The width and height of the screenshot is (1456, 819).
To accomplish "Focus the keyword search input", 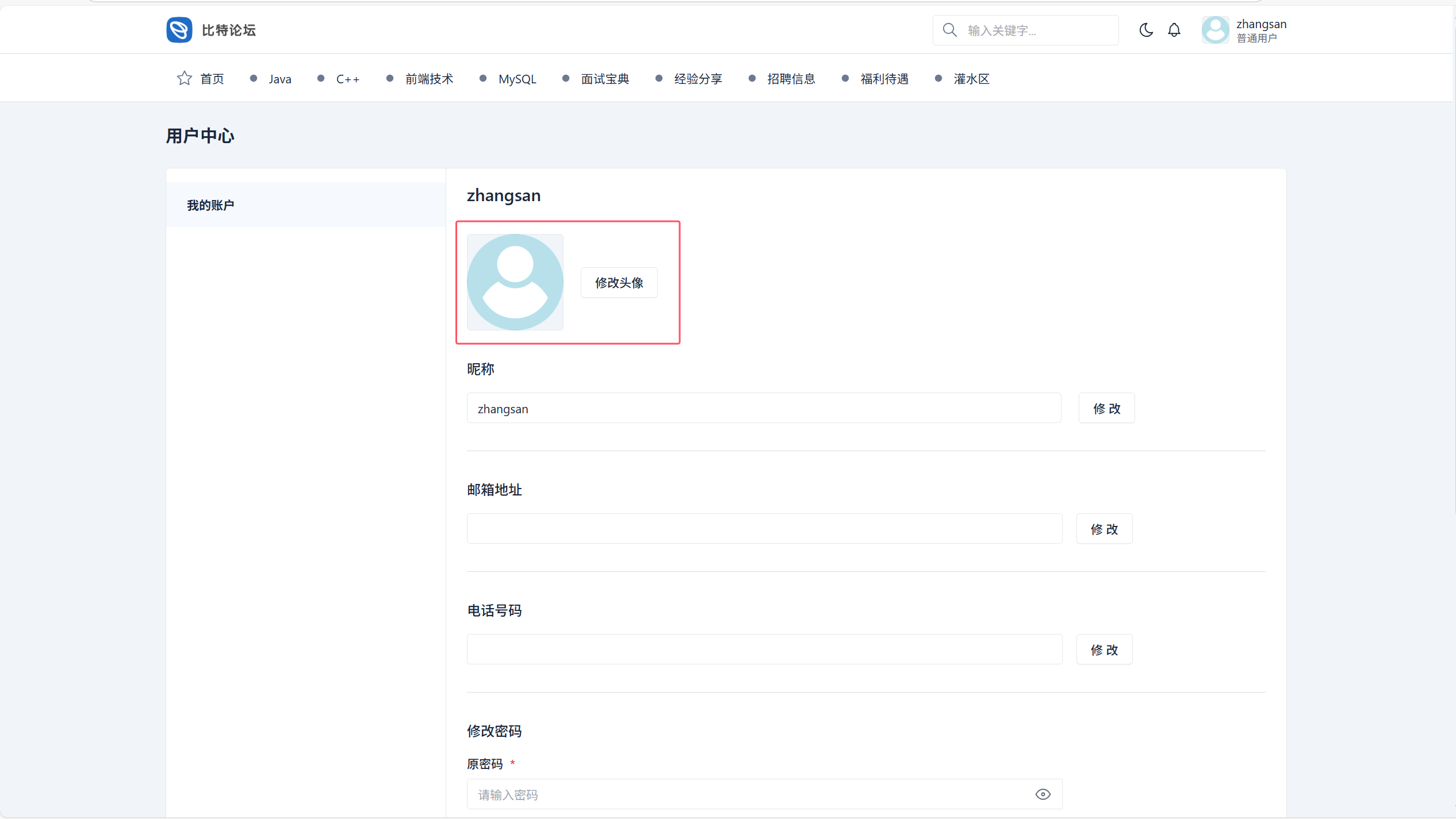I will 1035,30.
